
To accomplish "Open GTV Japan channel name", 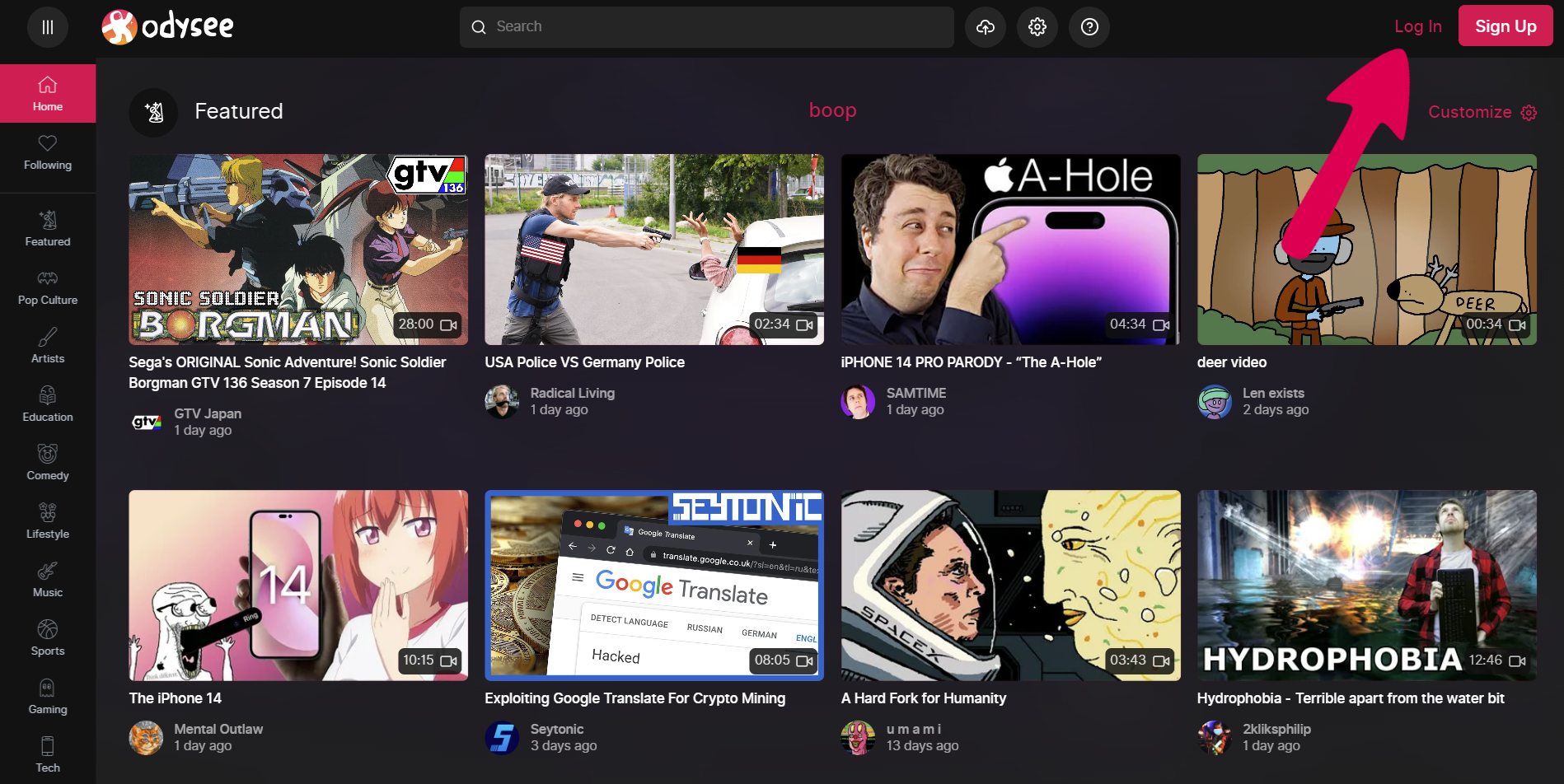I will click(x=208, y=413).
